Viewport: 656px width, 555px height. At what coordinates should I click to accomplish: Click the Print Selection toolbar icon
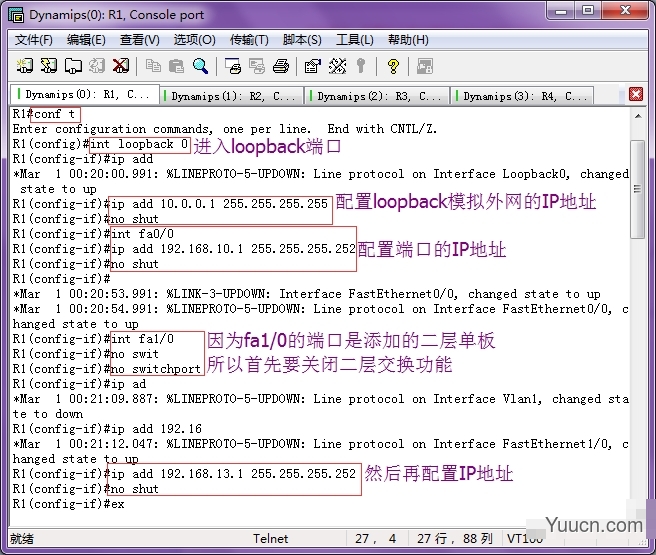point(257,66)
